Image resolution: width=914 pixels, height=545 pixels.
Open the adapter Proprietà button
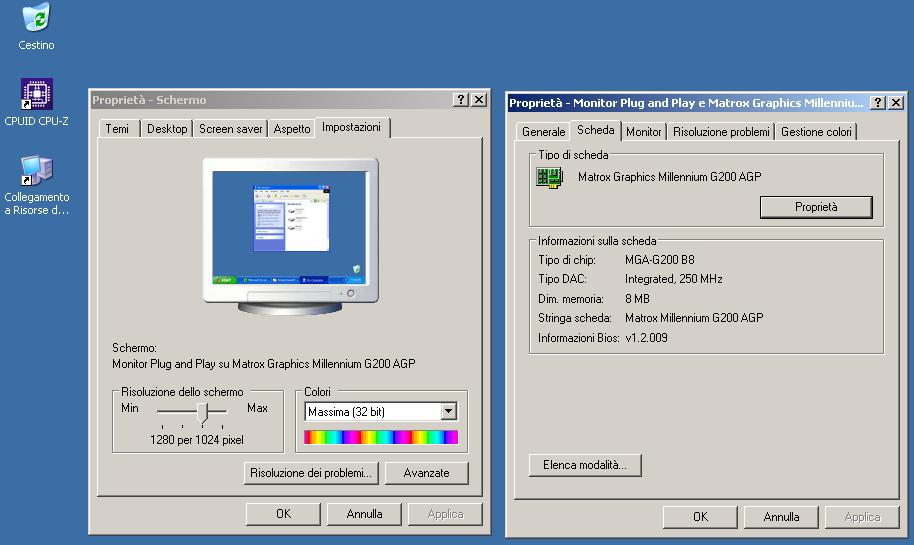click(816, 207)
